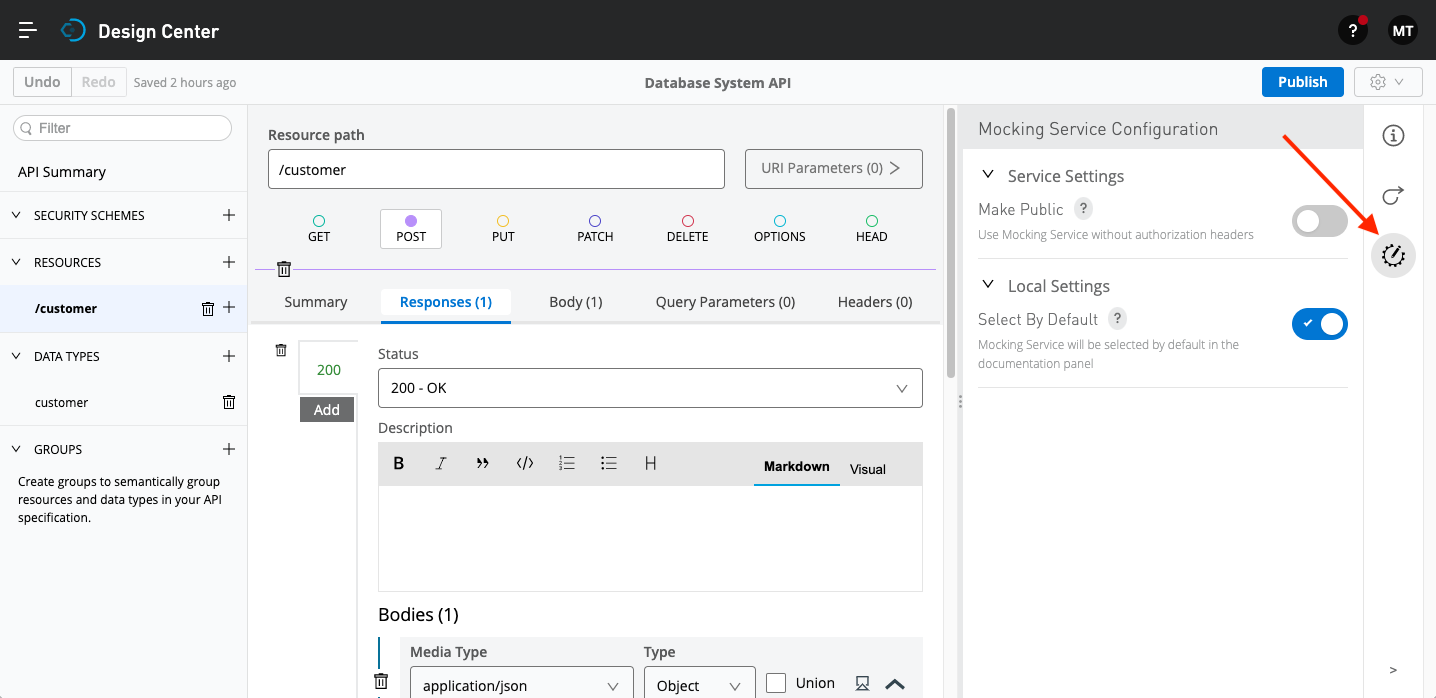Open the Status 200 - OK dropdown
The height and width of the screenshot is (698, 1436).
click(x=650, y=388)
